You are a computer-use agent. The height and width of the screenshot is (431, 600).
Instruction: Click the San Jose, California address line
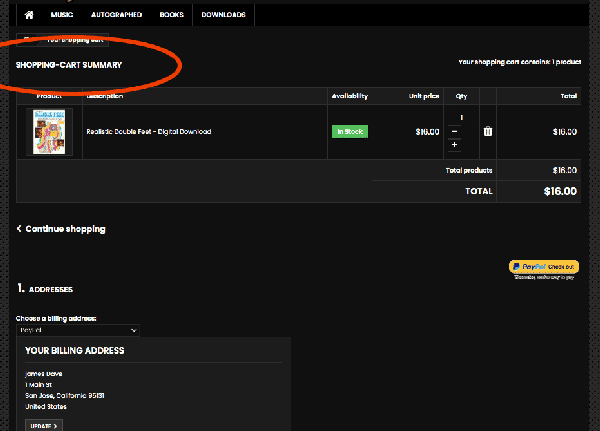(x=65, y=396)
